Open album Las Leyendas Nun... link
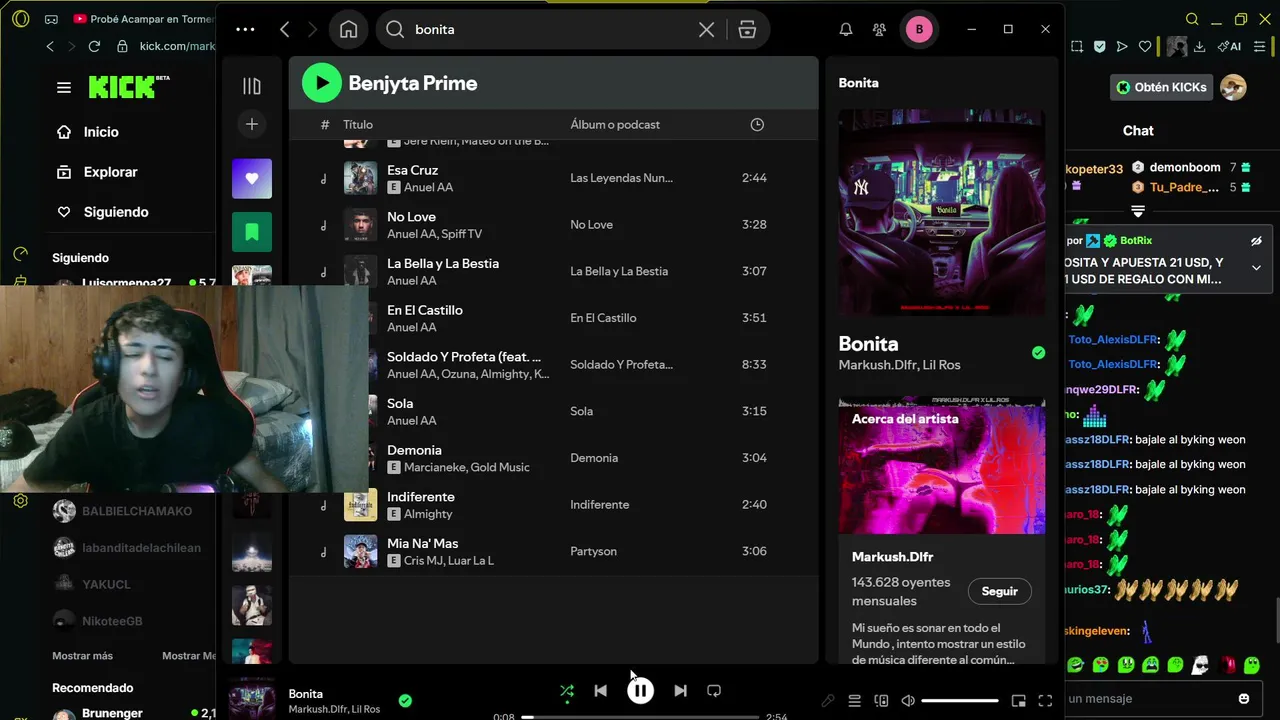This screenshot has width=1280, height=720. pos(621,178)
